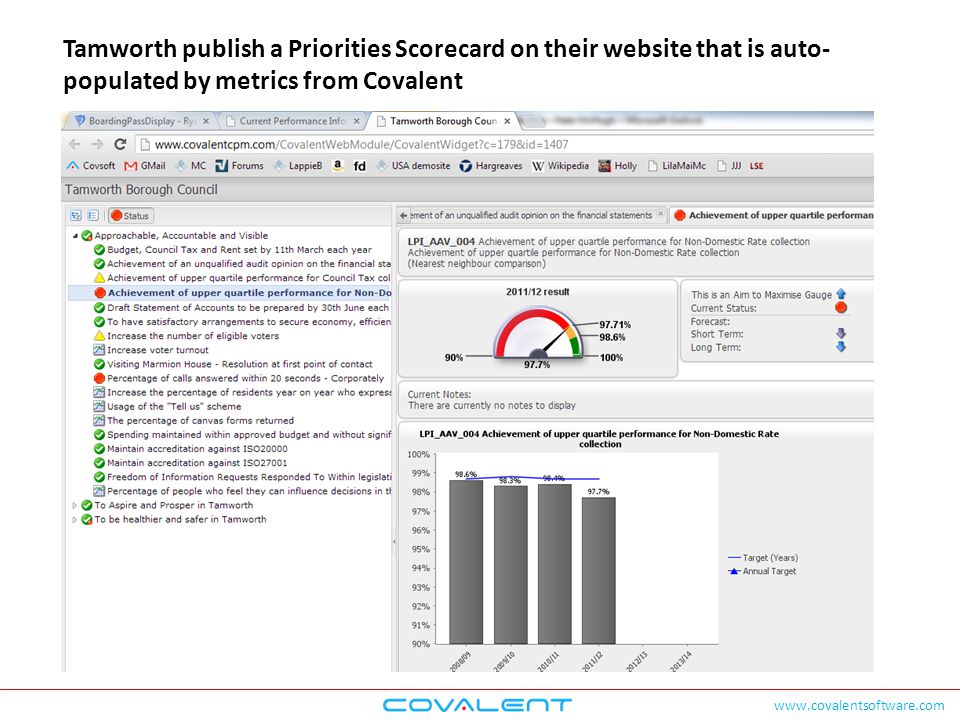Viewport: 960px width, 720px height.
Task: Click the Status filter button
Action: click(x=130, y=216)
